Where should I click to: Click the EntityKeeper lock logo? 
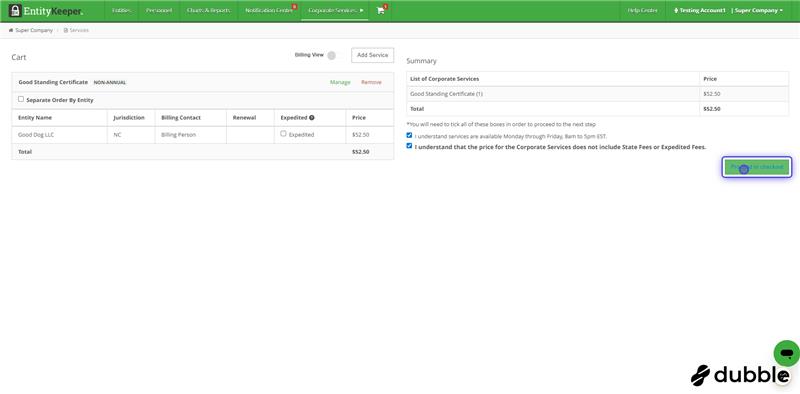click(15, 10)
